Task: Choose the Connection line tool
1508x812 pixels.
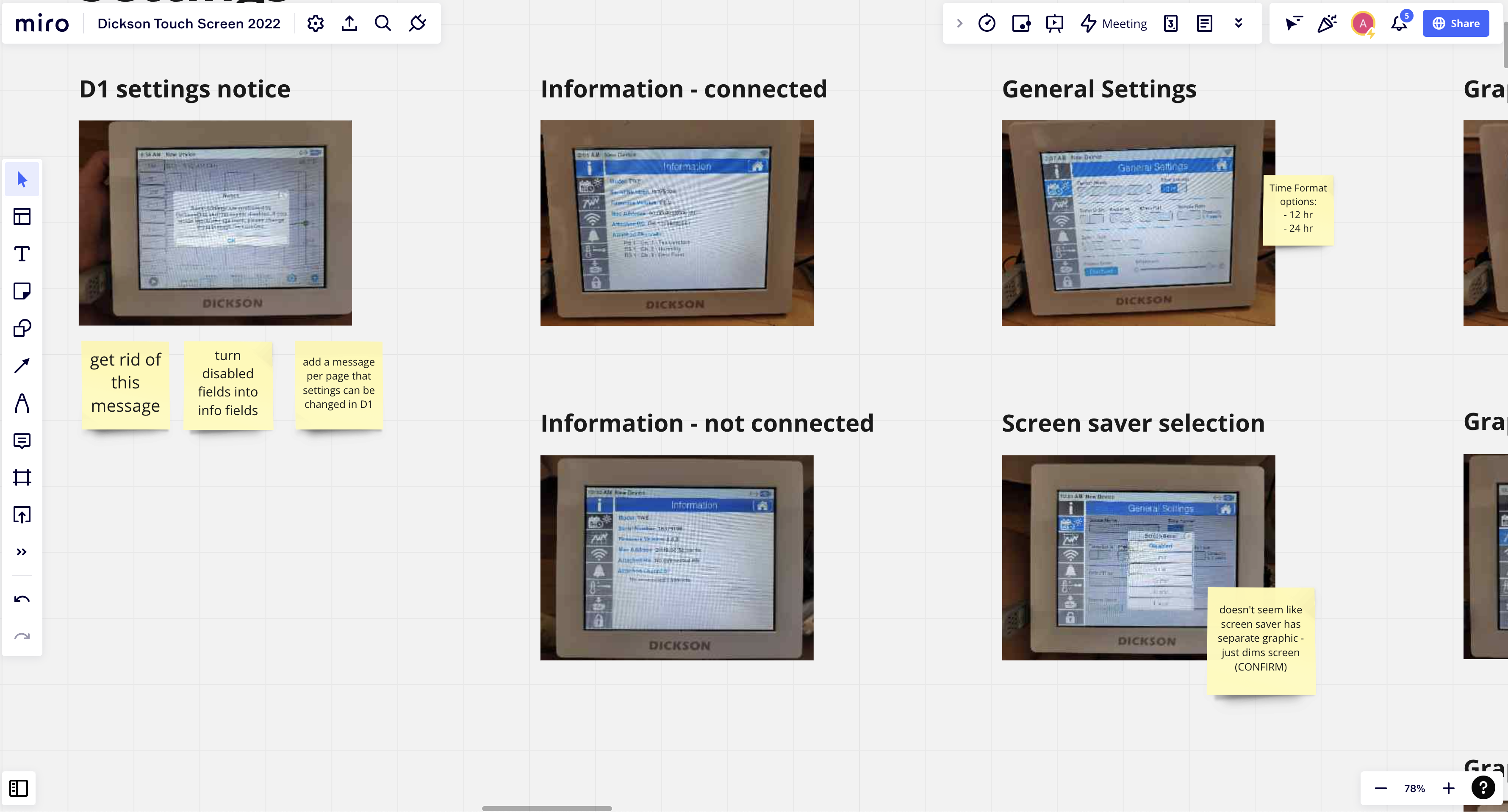Action: click(22, 366)
